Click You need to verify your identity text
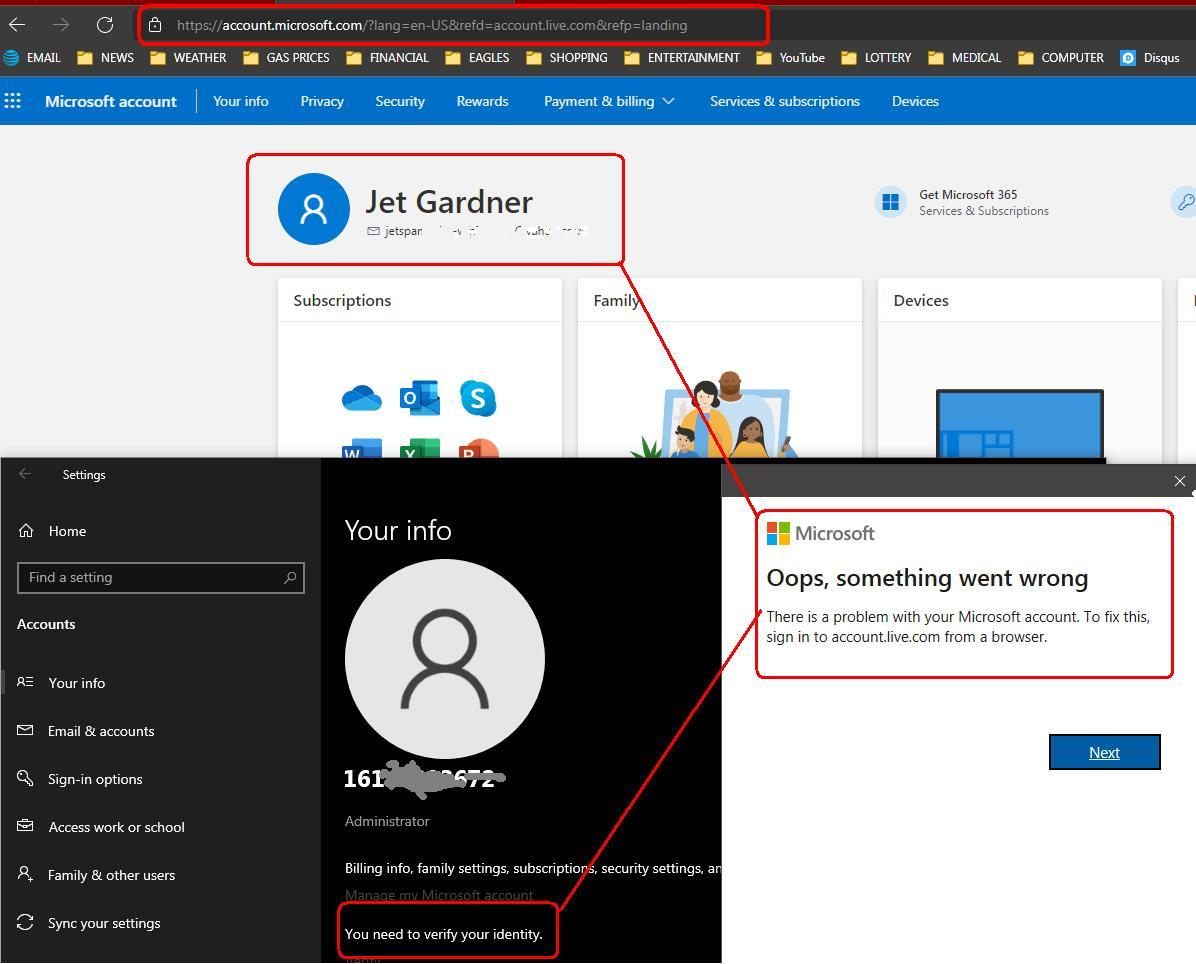Image resolution: width=1196 pixels, height=964 pixels. (444, 934)
